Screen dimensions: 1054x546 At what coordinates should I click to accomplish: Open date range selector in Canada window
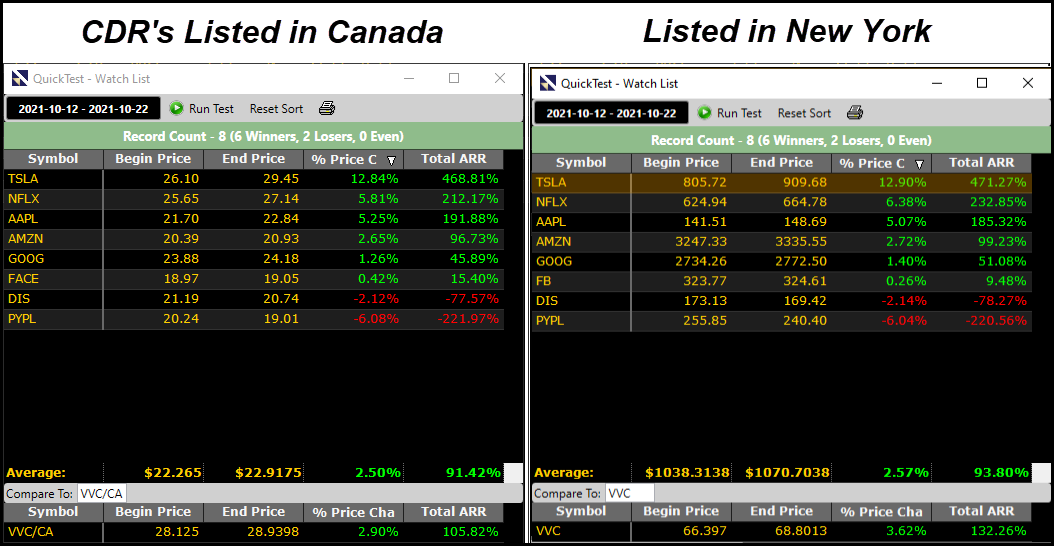[83, 108]
